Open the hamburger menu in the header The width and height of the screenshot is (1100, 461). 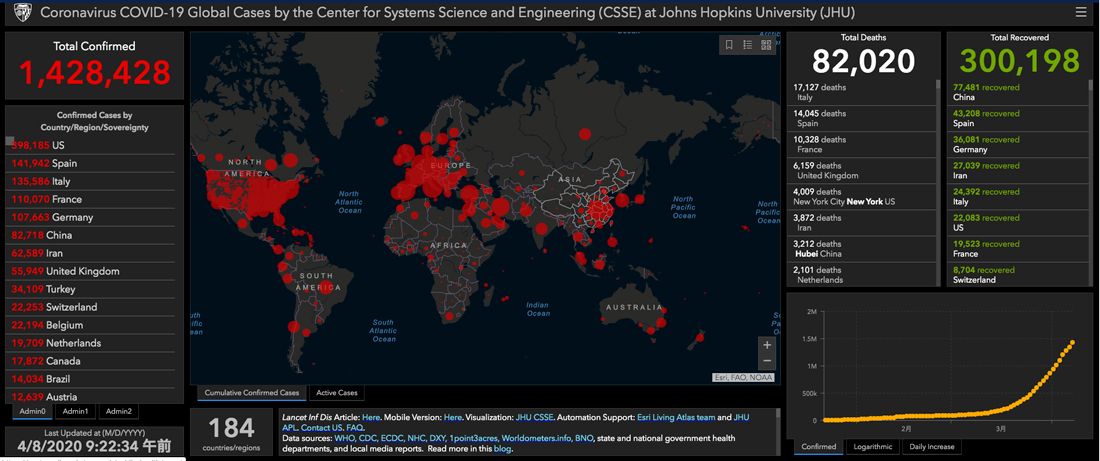1080,13
